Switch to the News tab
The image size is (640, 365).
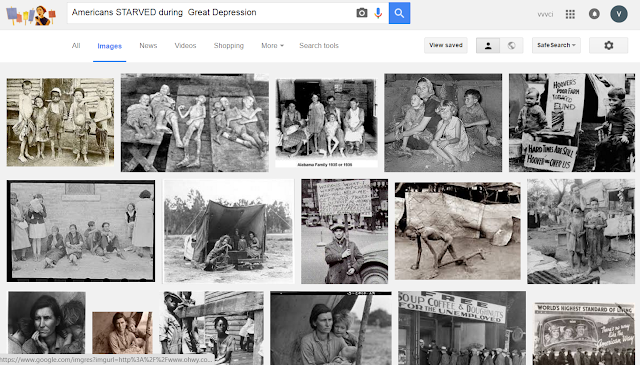coord(148,46)
